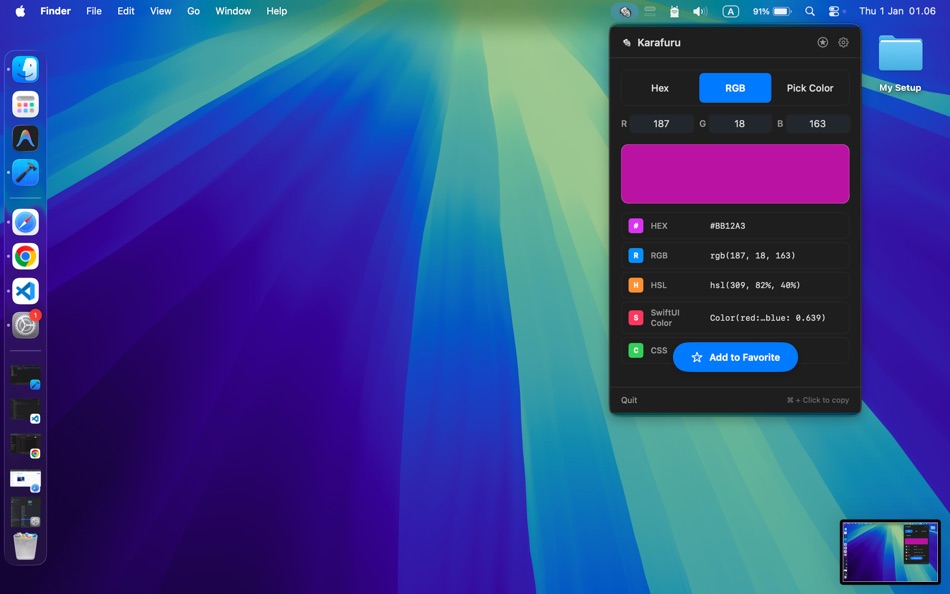This screenshot has height=594, width=950.
Task: Switch to the Hex input tab
Action: pyautogui.click(x=660, y=88)
